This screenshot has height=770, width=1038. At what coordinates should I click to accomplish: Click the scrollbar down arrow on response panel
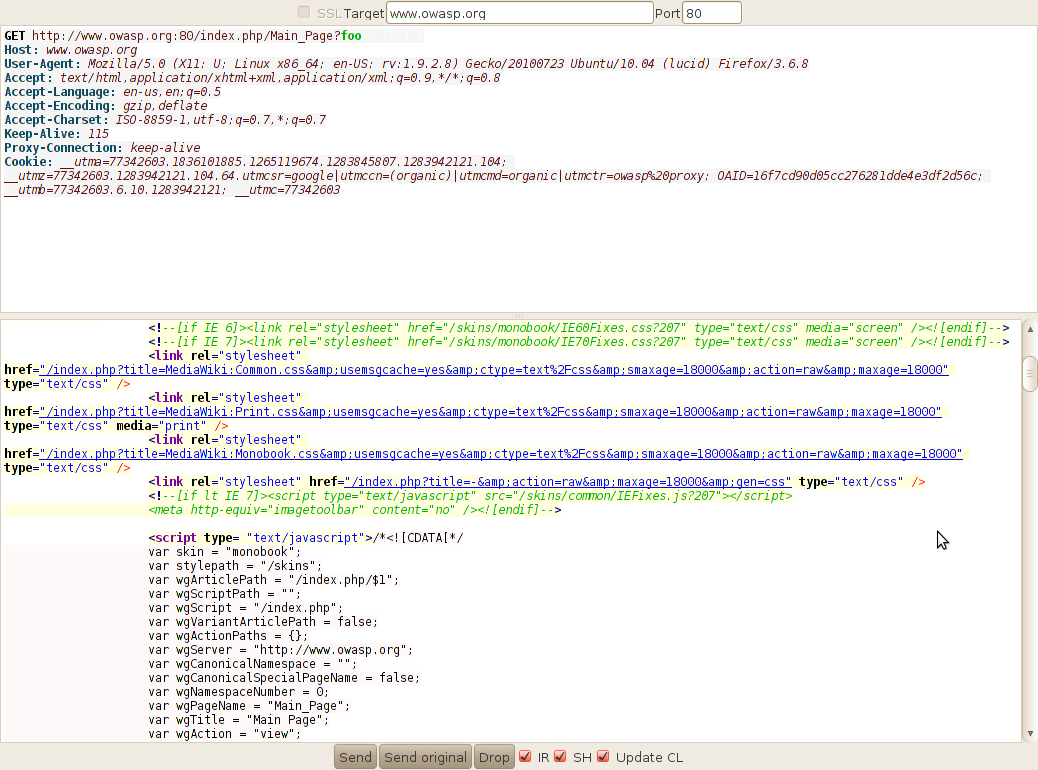point(1031,731)
